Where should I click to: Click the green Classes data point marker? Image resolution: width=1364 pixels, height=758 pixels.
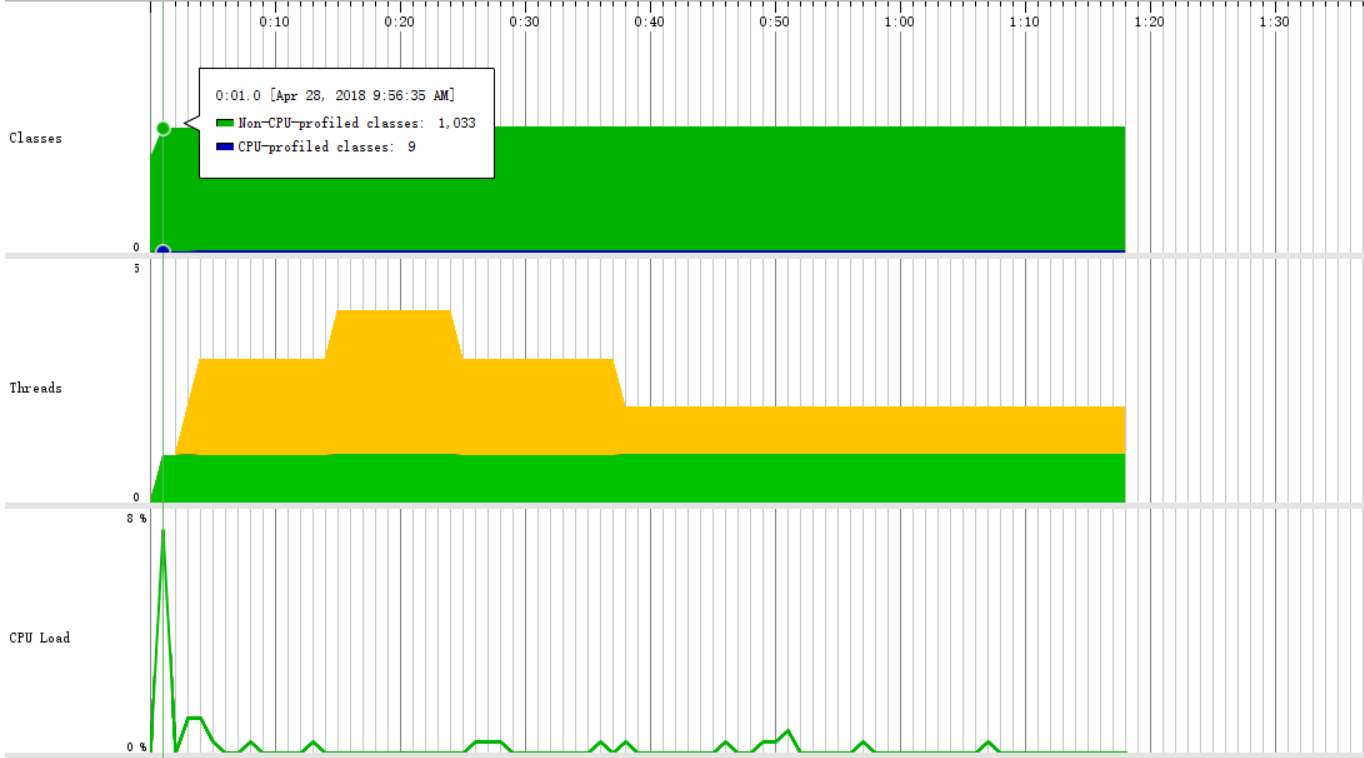tap(163, 128)
